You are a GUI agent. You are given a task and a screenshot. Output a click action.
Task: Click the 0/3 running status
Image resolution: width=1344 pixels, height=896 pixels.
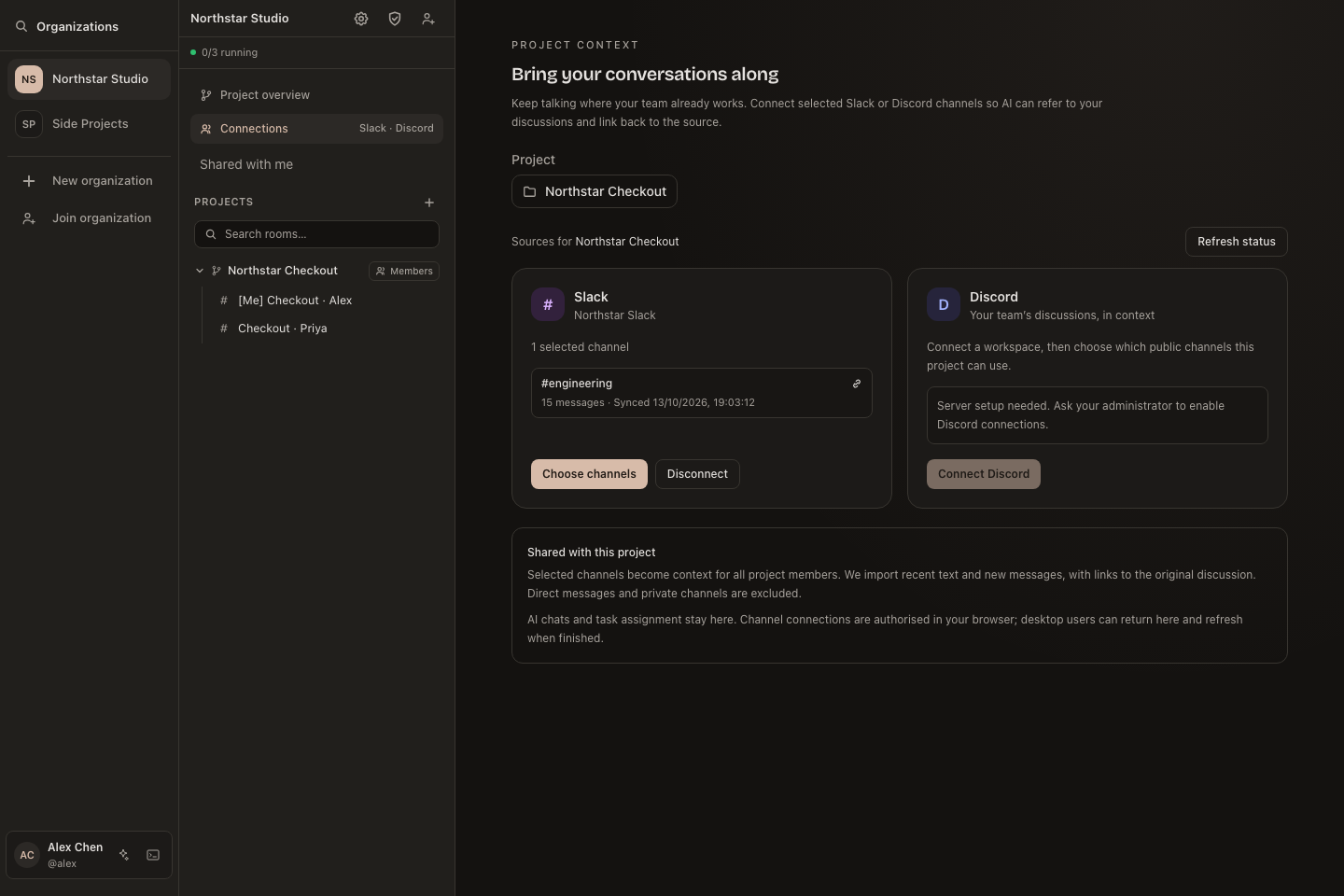(224, 52)
